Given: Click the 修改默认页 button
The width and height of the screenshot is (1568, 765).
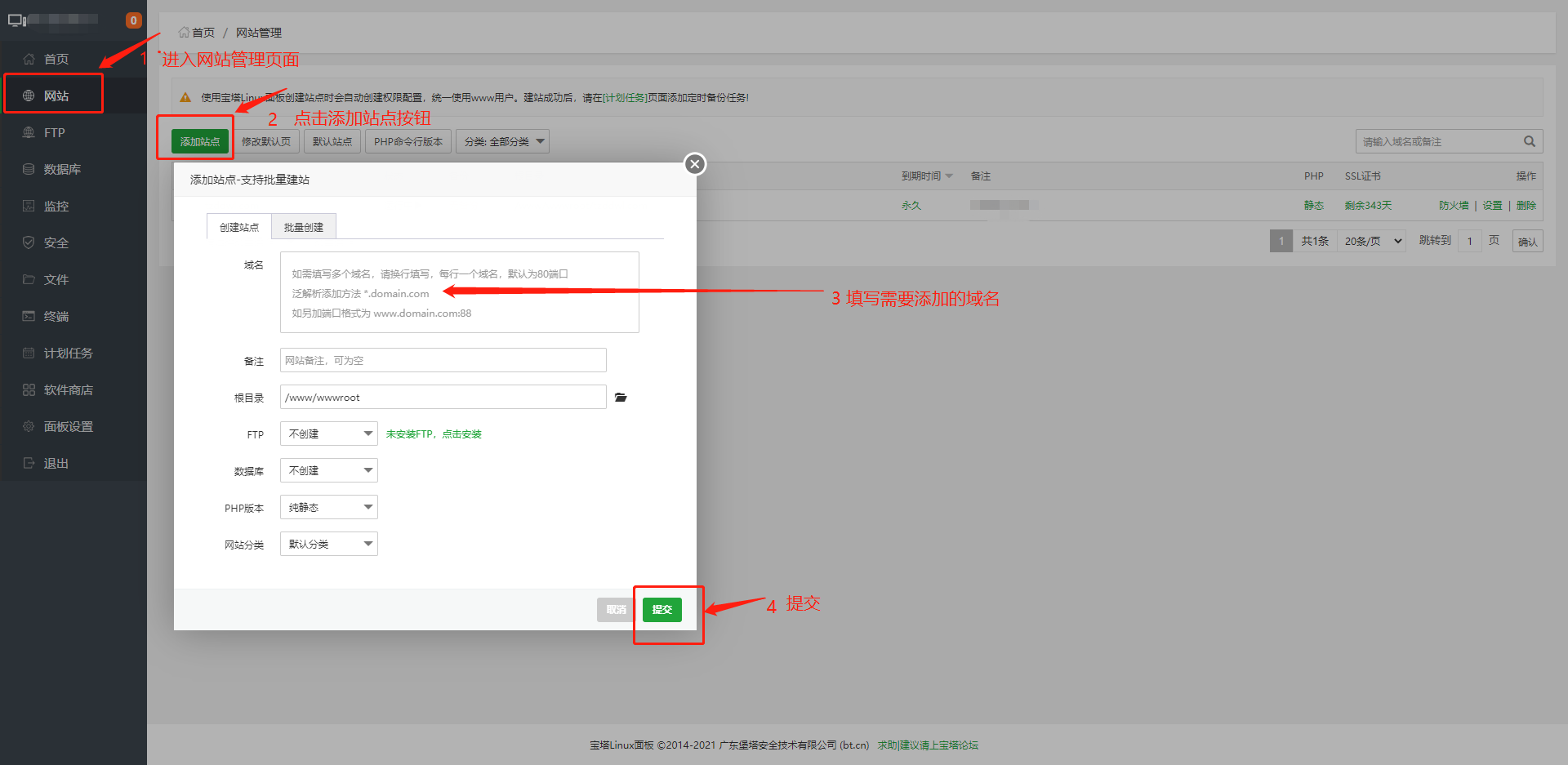Looking at the screenshot, I should (266, 141).
